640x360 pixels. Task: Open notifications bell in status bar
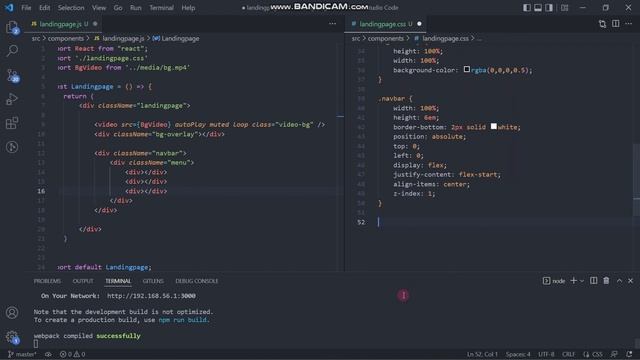tap(629, 354)
